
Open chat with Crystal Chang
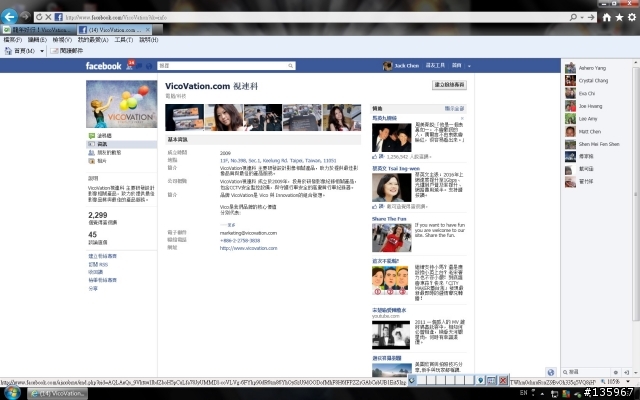593,81
